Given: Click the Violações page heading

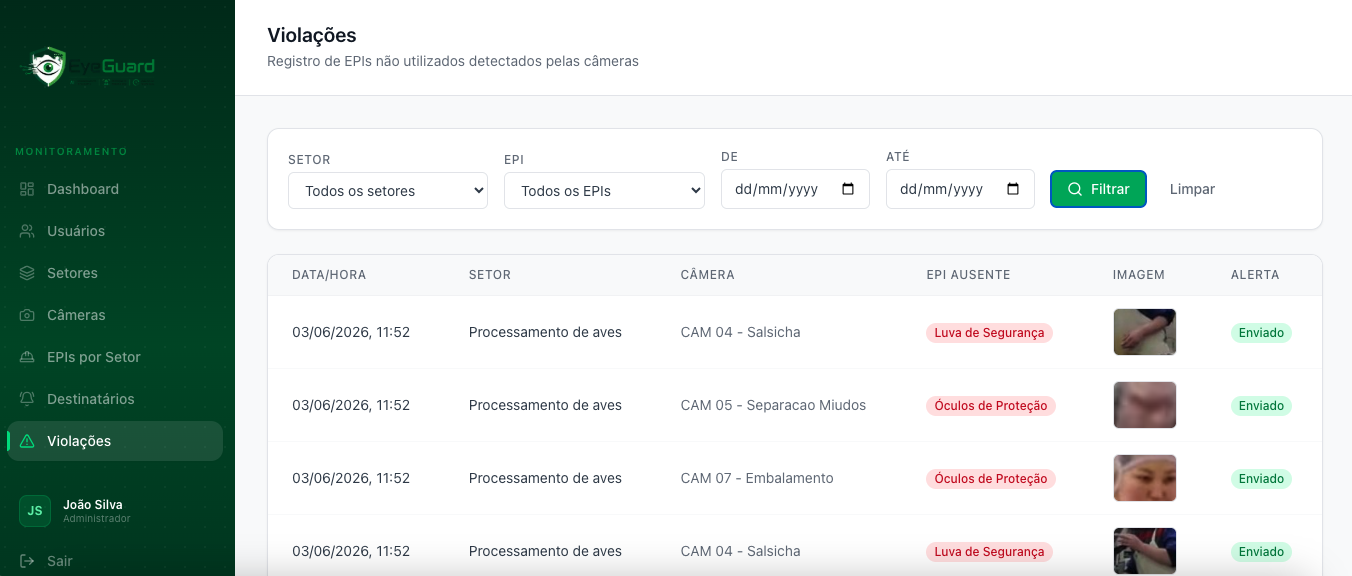Looking at the screenshot, I should (312, 35).
